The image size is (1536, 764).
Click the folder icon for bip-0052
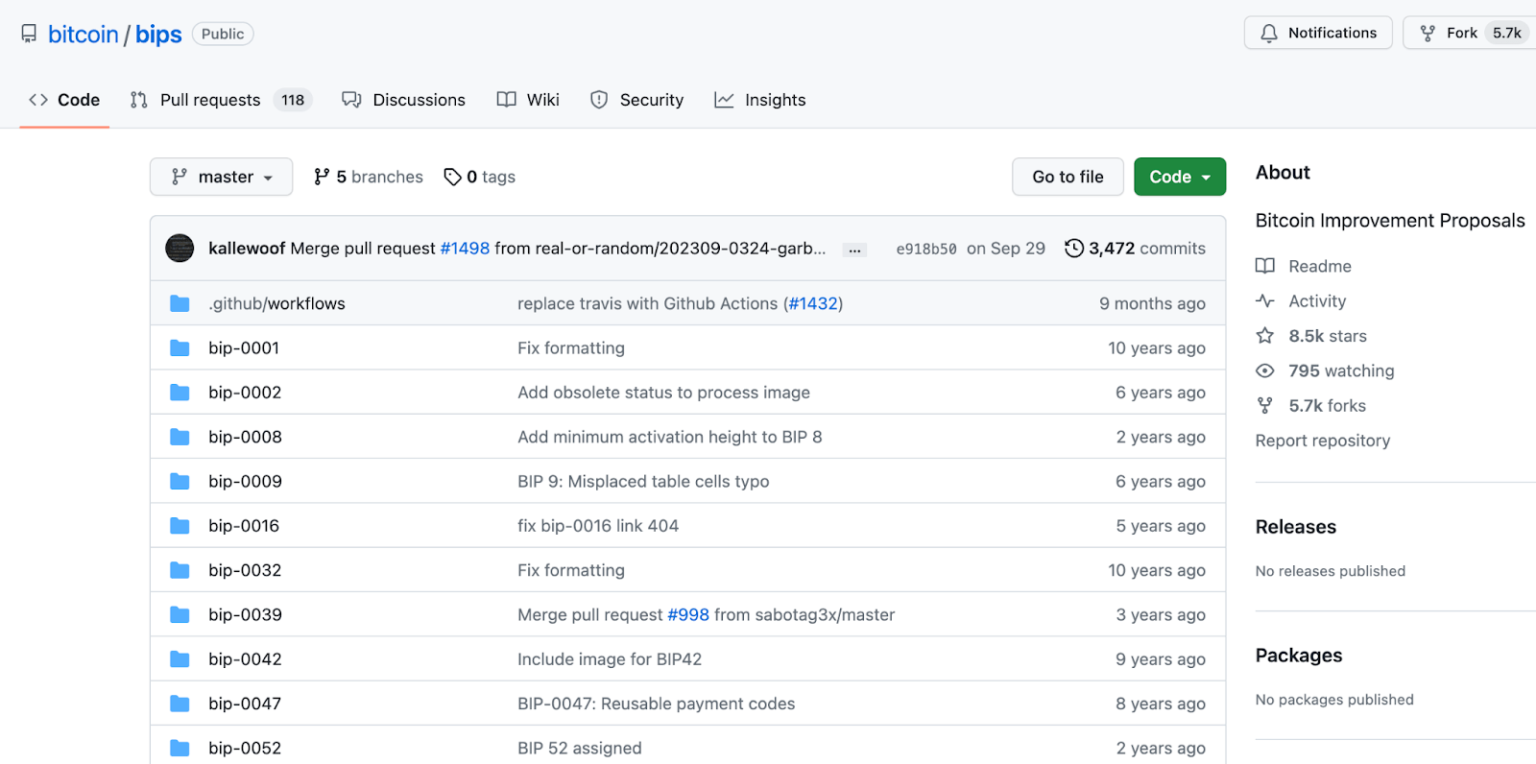coord(180,748)
